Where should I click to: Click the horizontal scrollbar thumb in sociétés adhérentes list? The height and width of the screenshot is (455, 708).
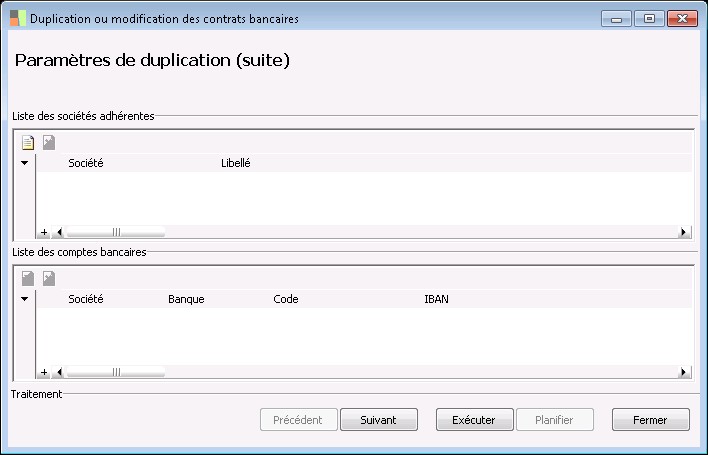[x=116, y=232]
